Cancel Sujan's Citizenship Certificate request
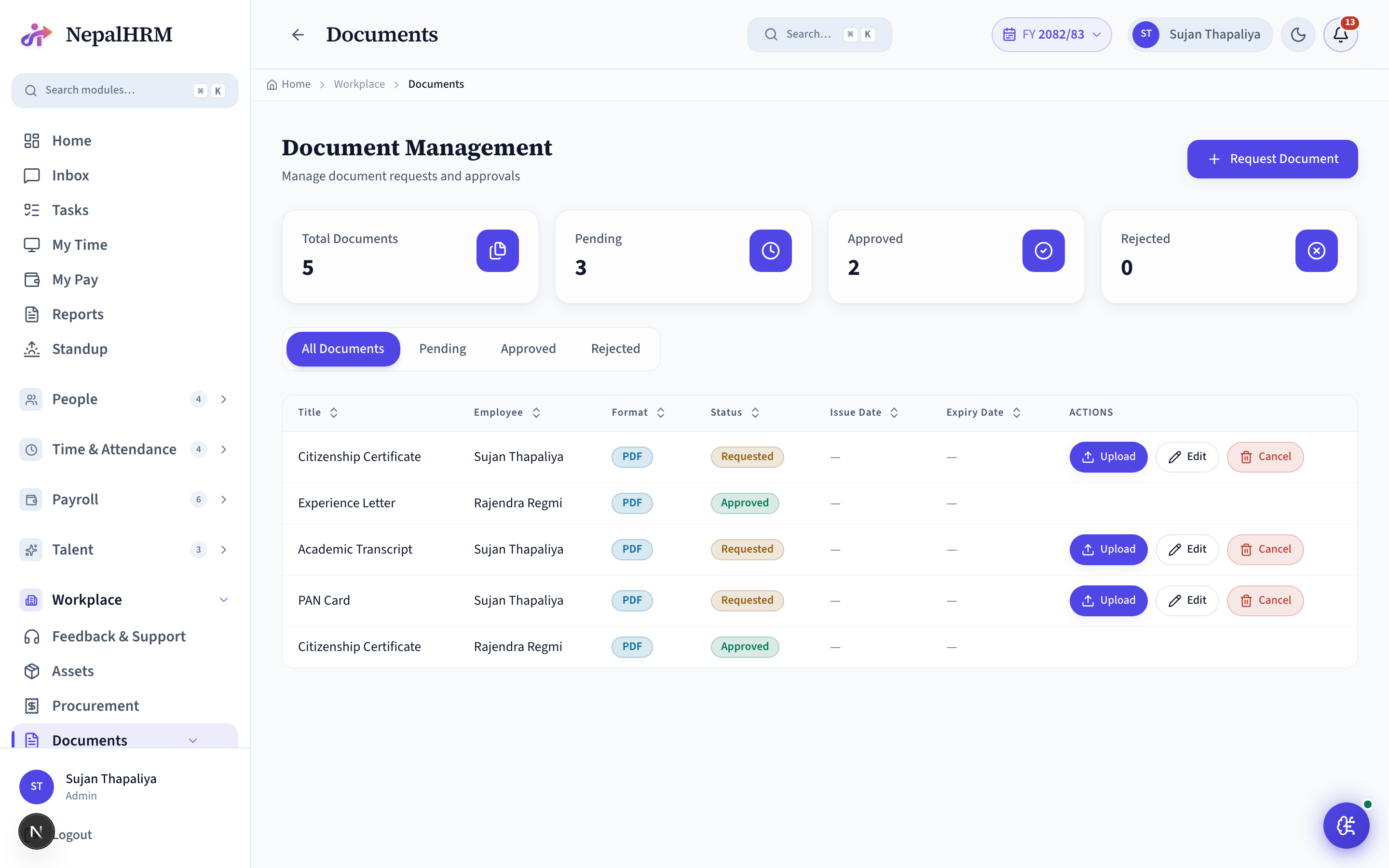Image resolution: width=1389 pixels, height=868 pixels. [x=1265, y=457]
